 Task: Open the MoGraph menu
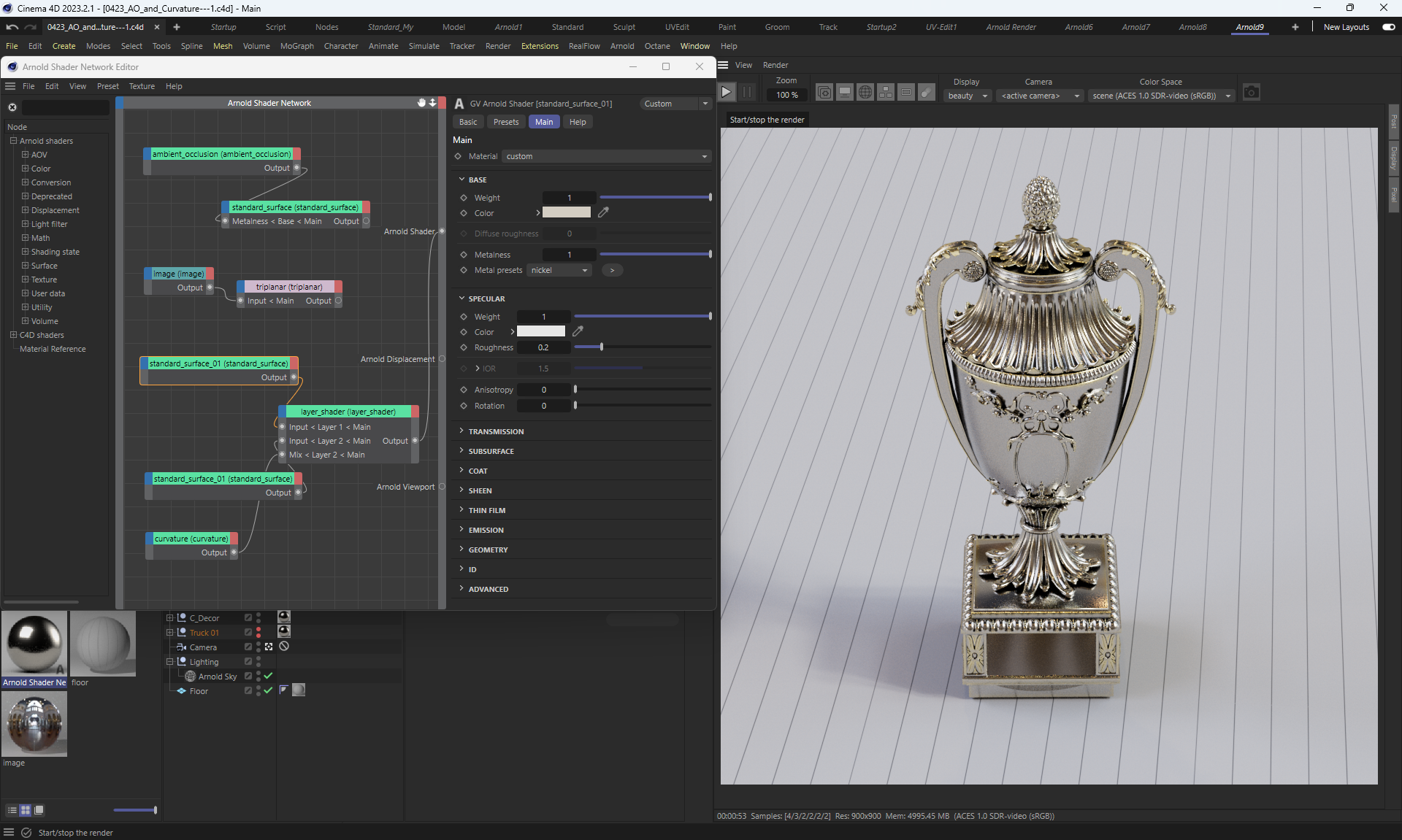coord(296,46)
